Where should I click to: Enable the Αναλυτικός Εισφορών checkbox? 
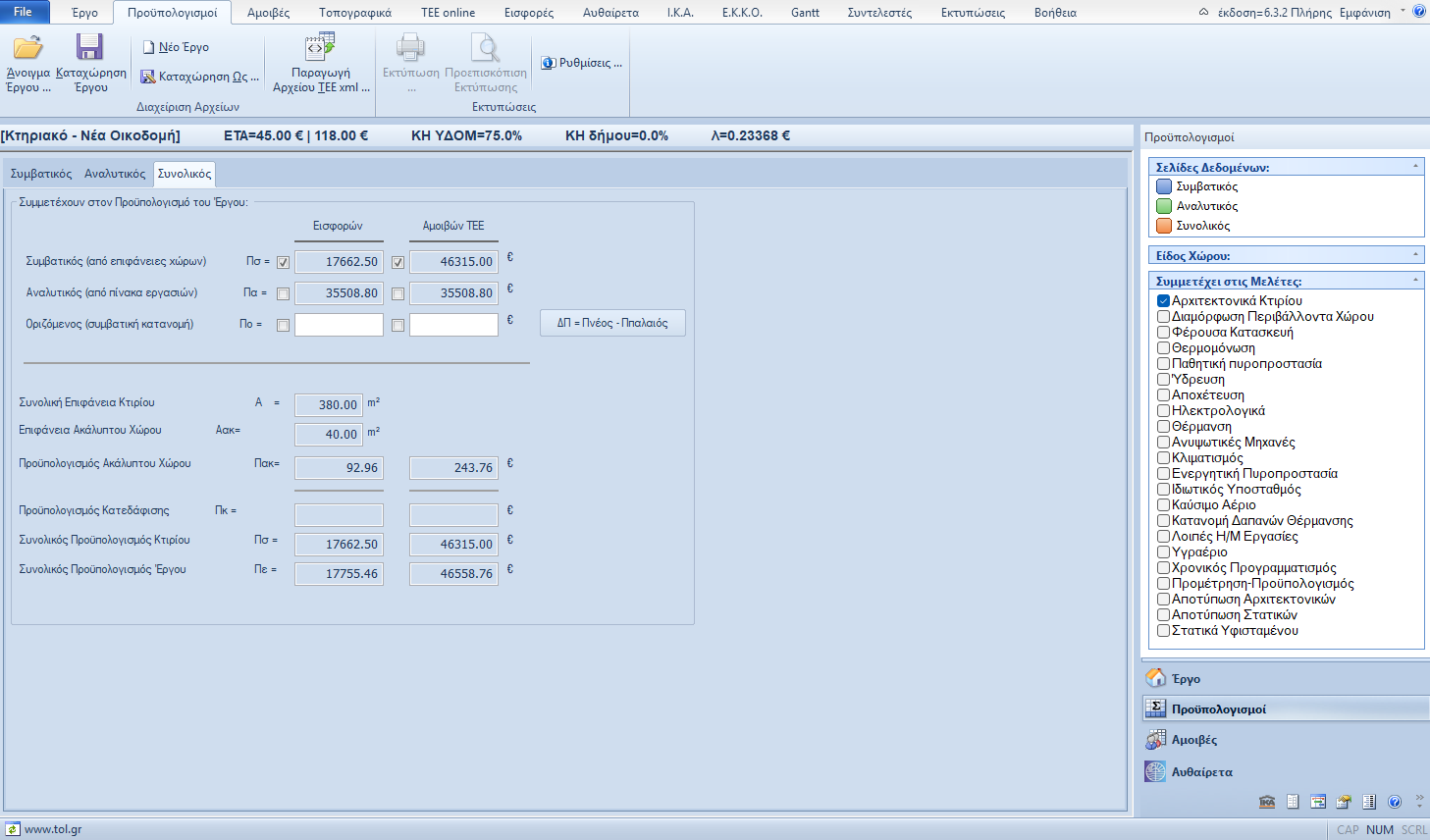283,293
